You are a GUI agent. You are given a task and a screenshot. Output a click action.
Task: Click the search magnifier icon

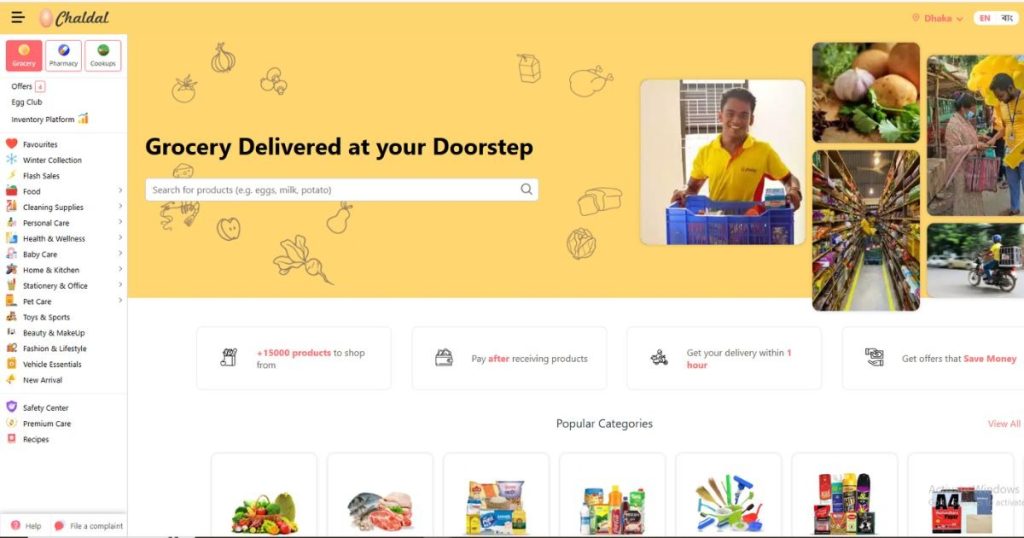(x=526, y=189)
